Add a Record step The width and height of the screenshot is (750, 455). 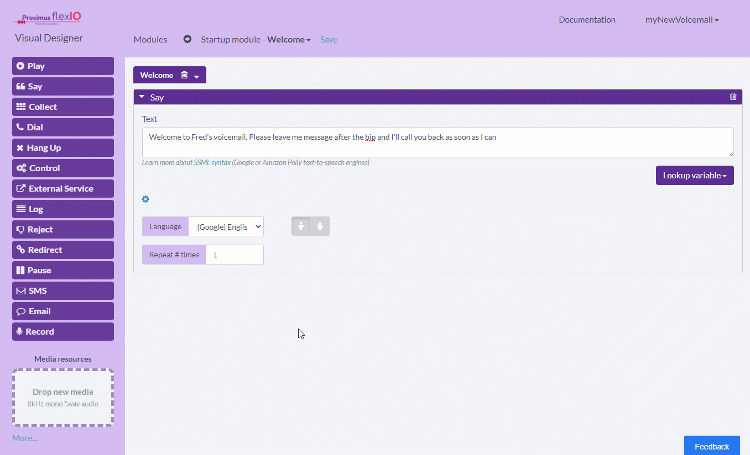tap(63, 332)
